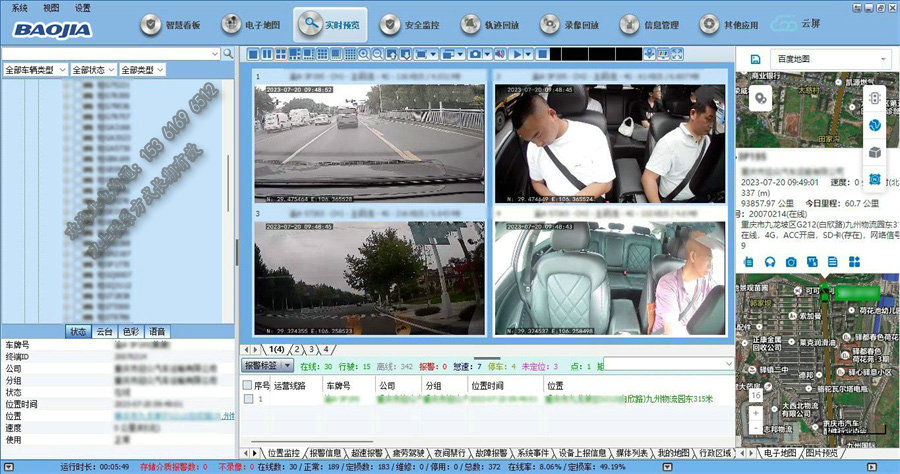Expand the 全部车辆类型 dropdown filter
900x474 pixels.
35,70
